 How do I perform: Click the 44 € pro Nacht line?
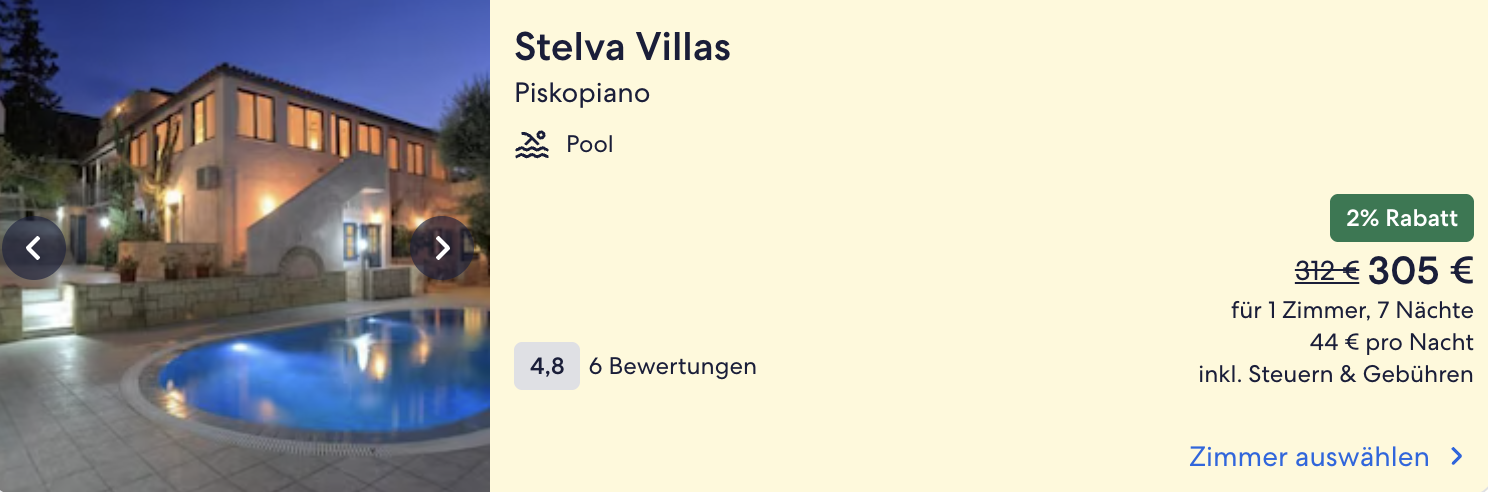tap(1392, 343)
